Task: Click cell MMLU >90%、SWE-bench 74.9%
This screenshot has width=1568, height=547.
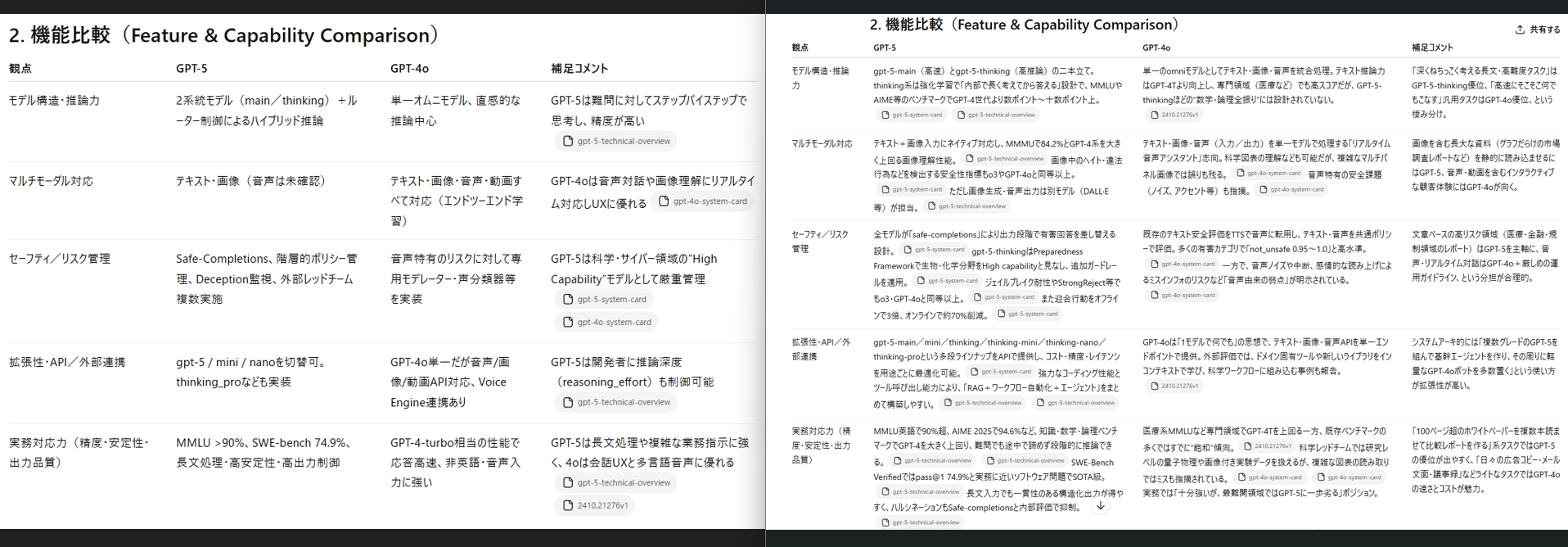Action: (266, 453)
